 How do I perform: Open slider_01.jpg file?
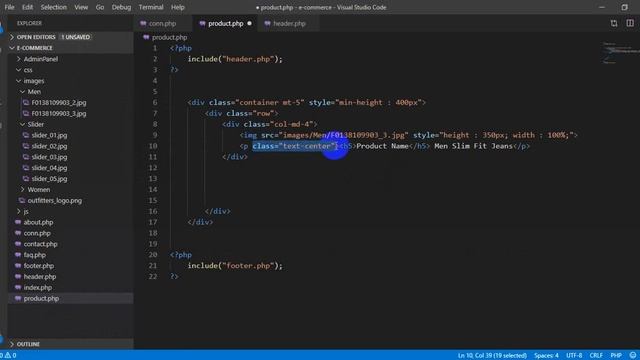pyautogui.click(x=49, y=135)
